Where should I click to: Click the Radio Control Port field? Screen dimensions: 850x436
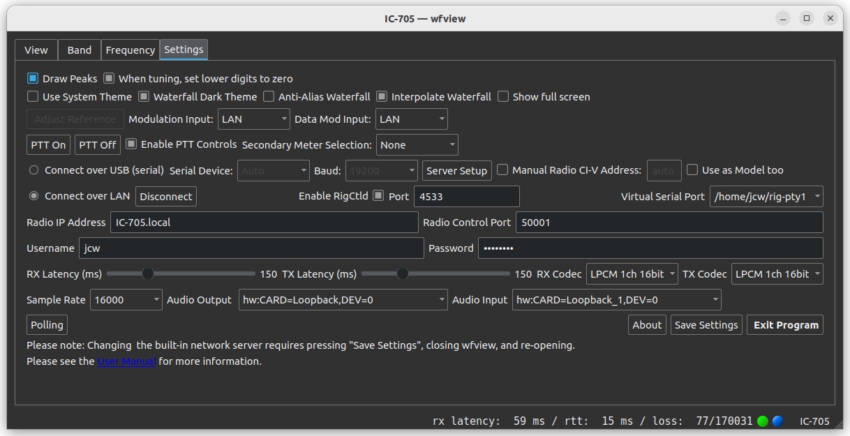point(669,222)
